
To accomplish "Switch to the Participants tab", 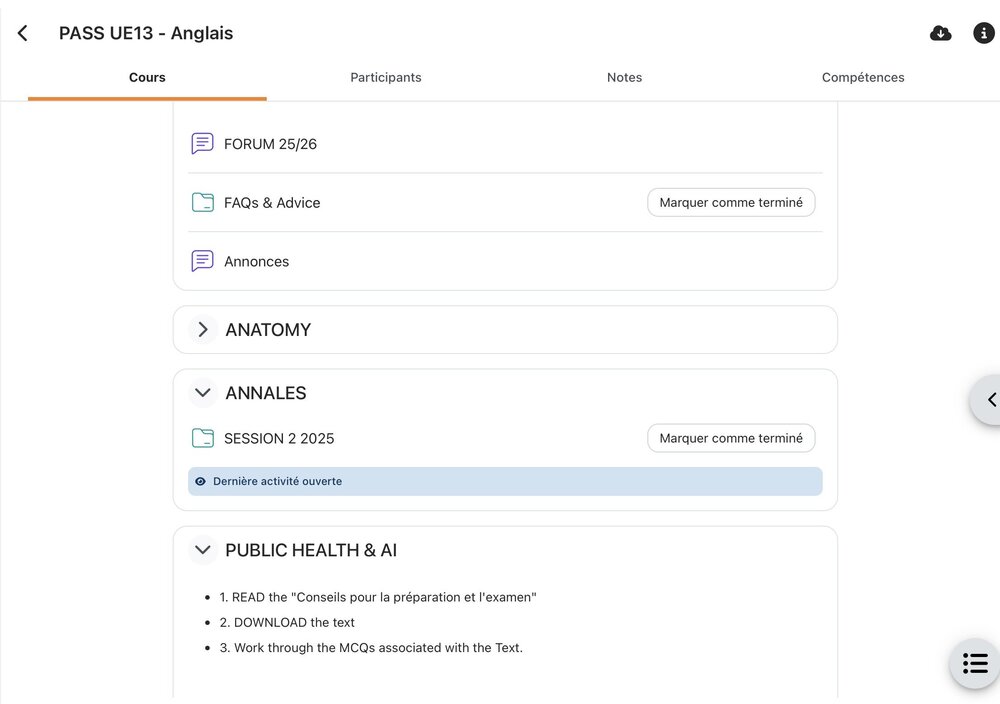I will (386, 77).
